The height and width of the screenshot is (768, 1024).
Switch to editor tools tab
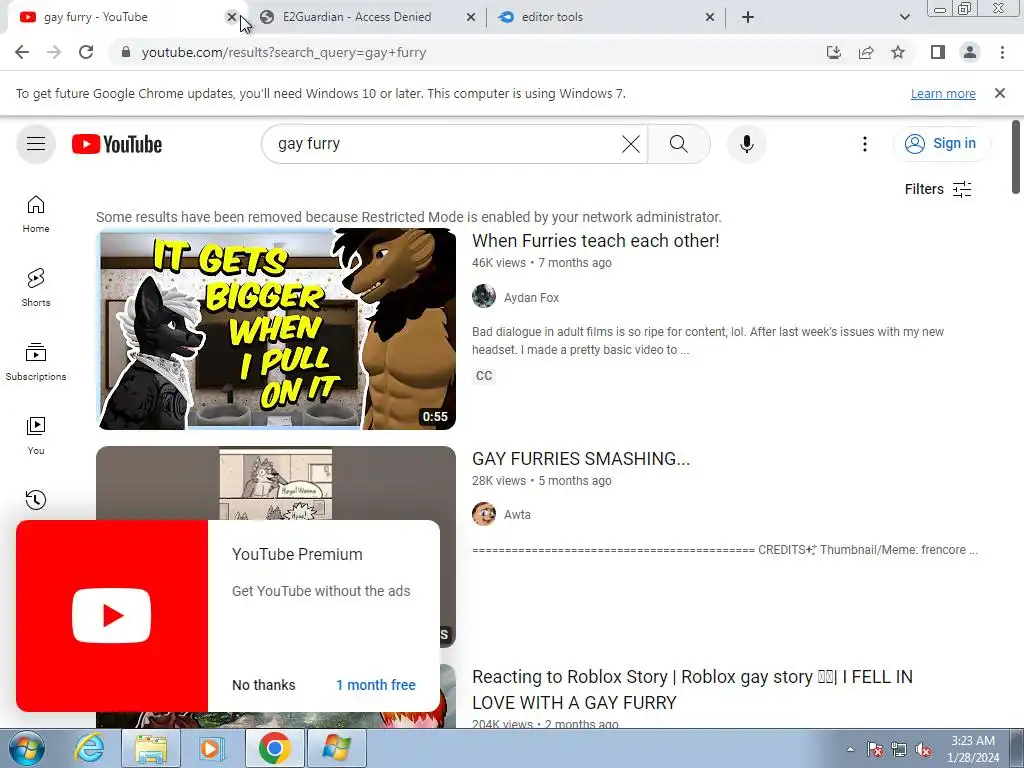pyautogui.click(x=552, y=17)
